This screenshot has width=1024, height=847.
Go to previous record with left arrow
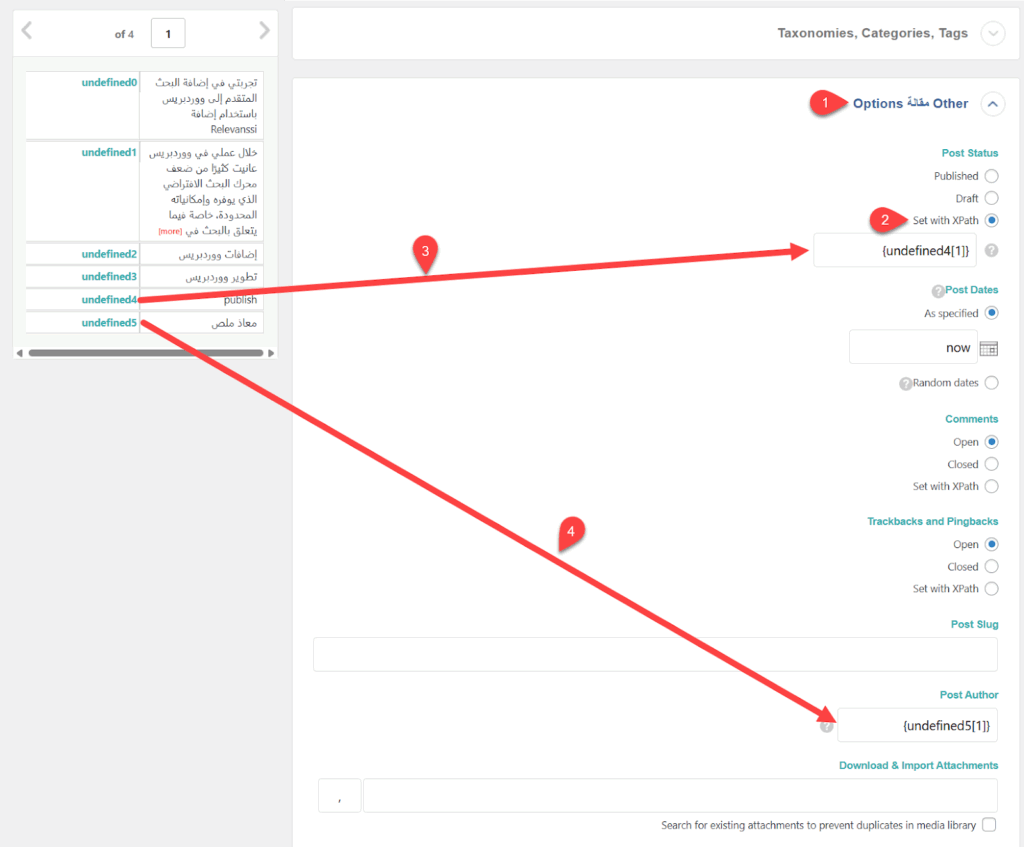click(27, 31)
